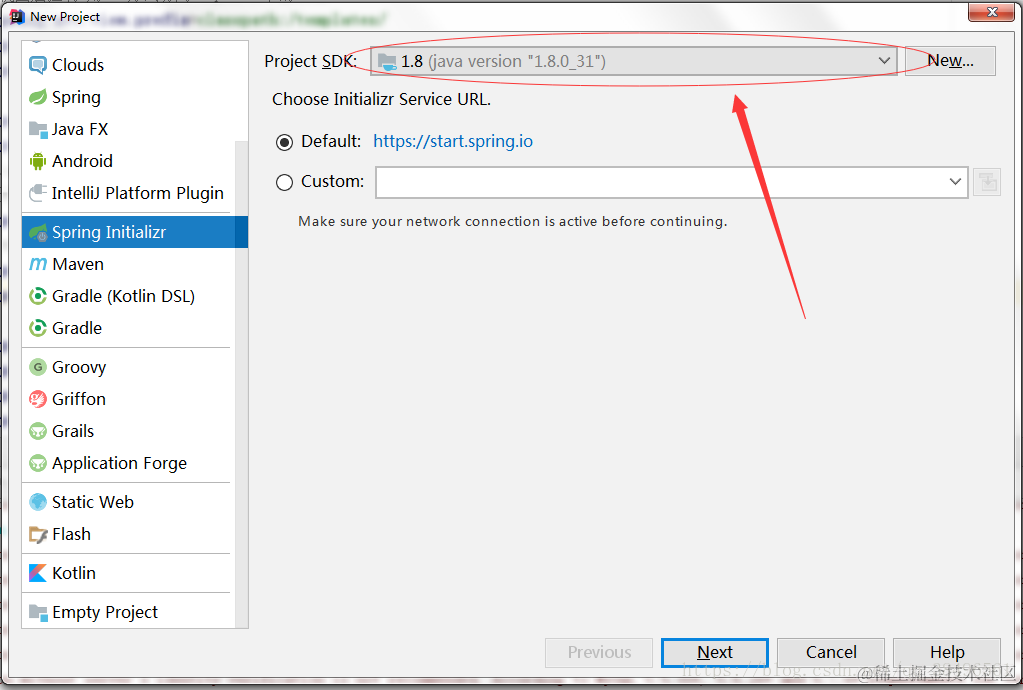1023x690 pixels.
Task: Click the Maven m icon
Action: pos(38,264)
